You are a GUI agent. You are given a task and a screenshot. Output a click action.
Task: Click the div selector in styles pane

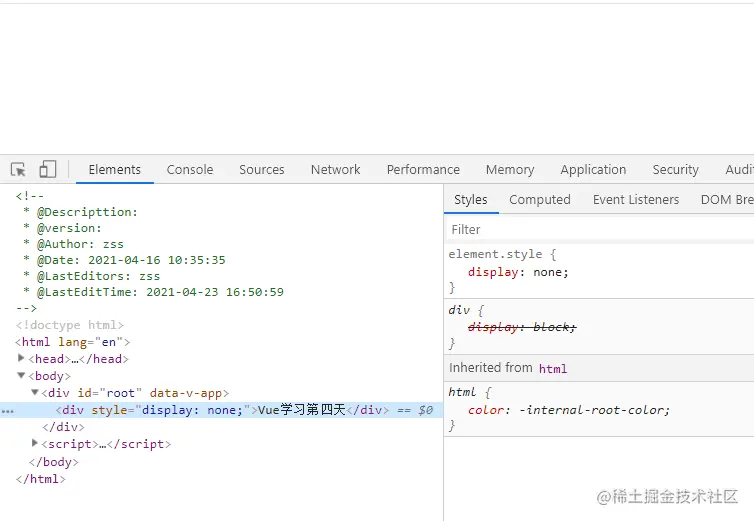459,310
